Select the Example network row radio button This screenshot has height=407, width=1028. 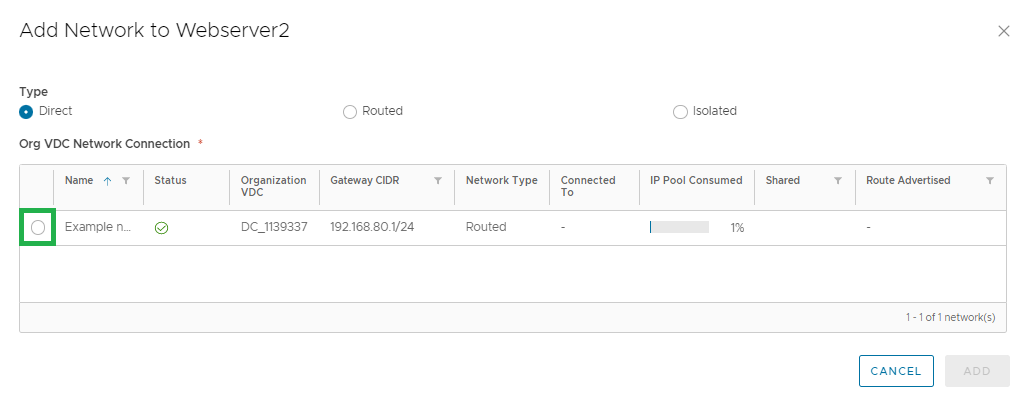38,227
